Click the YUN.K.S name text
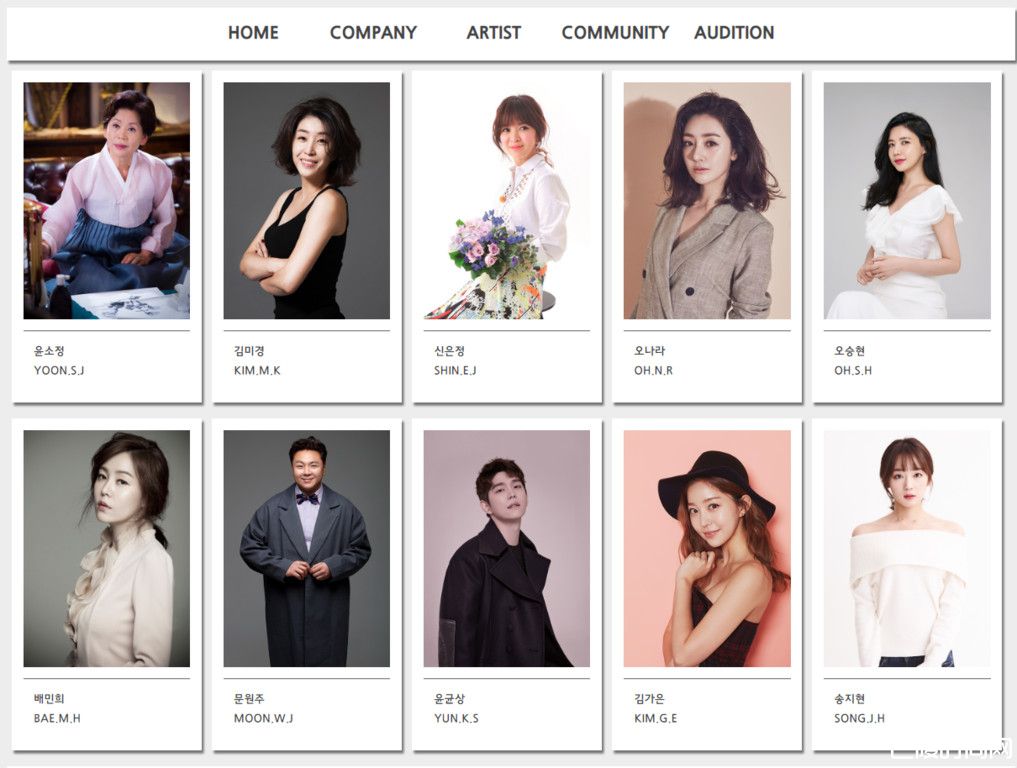Viewport: 1017px width, 768px height. point(456,718)
